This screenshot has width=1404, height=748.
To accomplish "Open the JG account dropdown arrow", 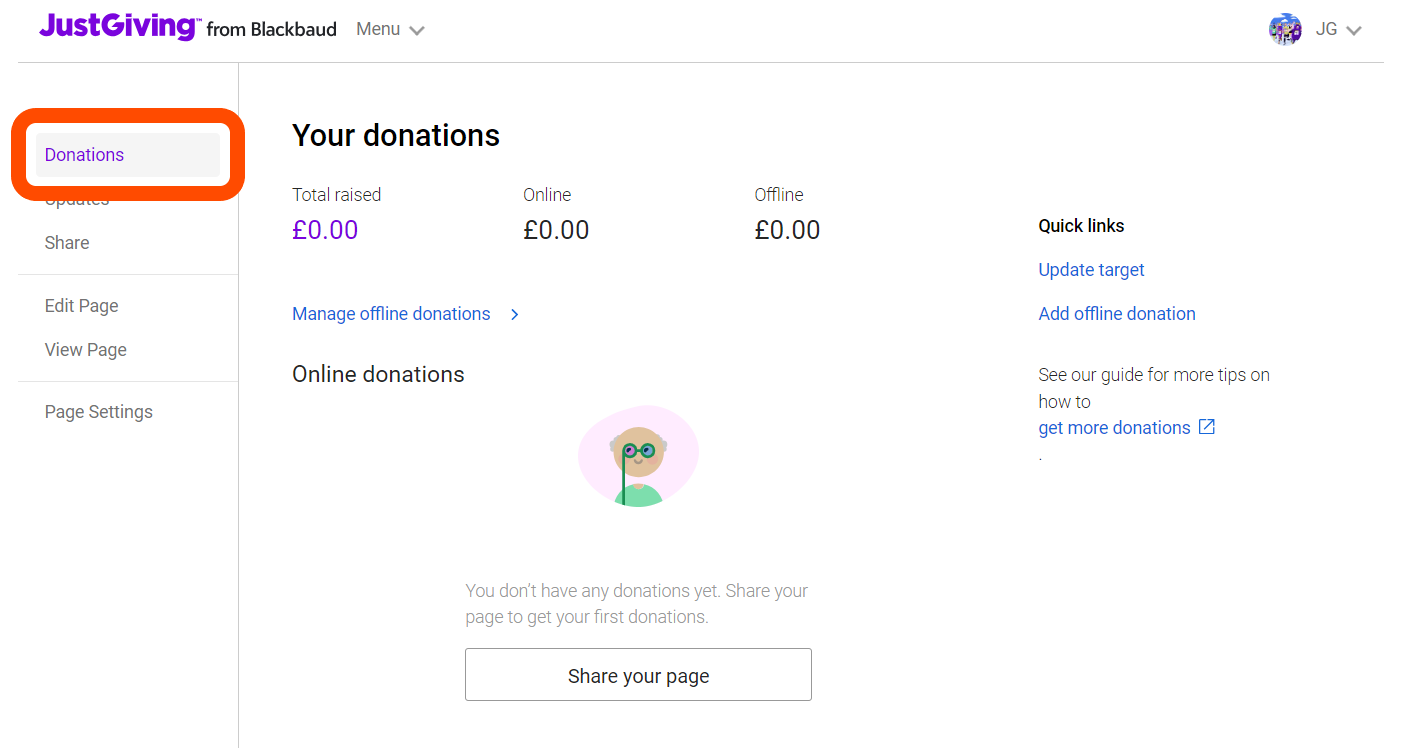I will coord(1354,30).
